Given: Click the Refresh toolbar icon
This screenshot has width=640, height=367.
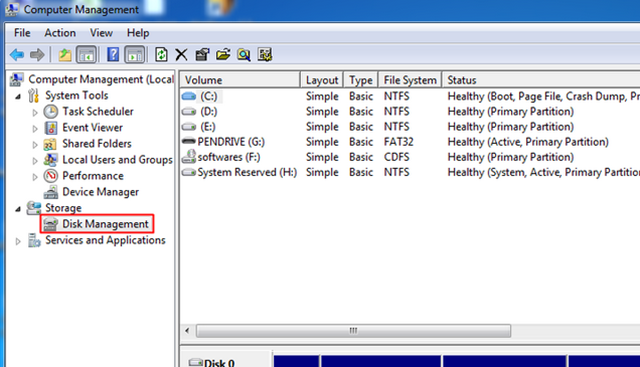Looking at the screenshot, I should [x=161, y=54].
